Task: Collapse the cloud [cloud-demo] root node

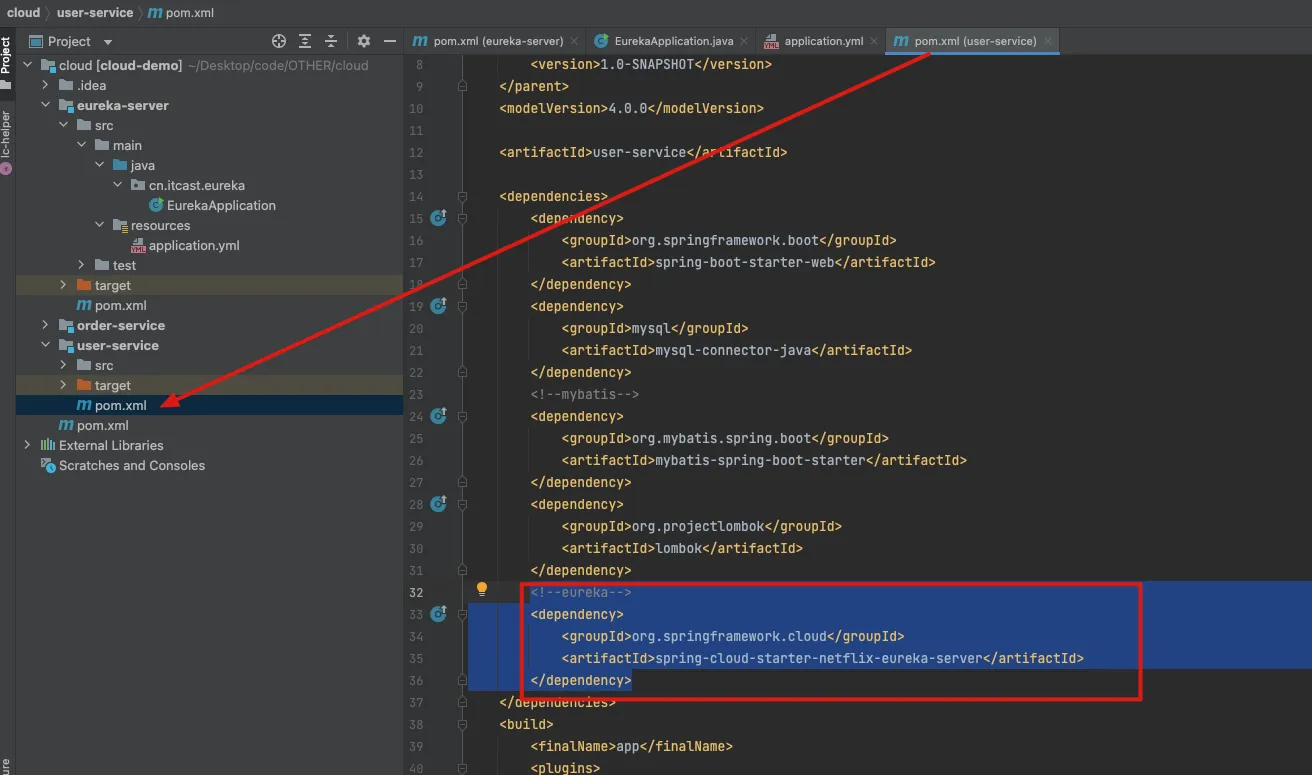Action: point(27,65)
